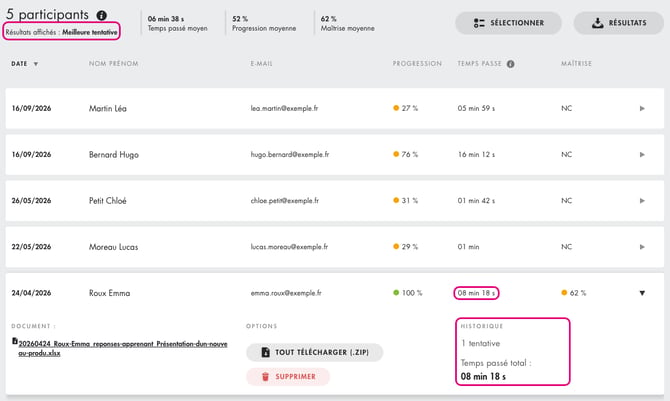Click the zip file icon in Tout télécharger
The height and width of the screenshot is (401, 670).
tap(265, 352)
